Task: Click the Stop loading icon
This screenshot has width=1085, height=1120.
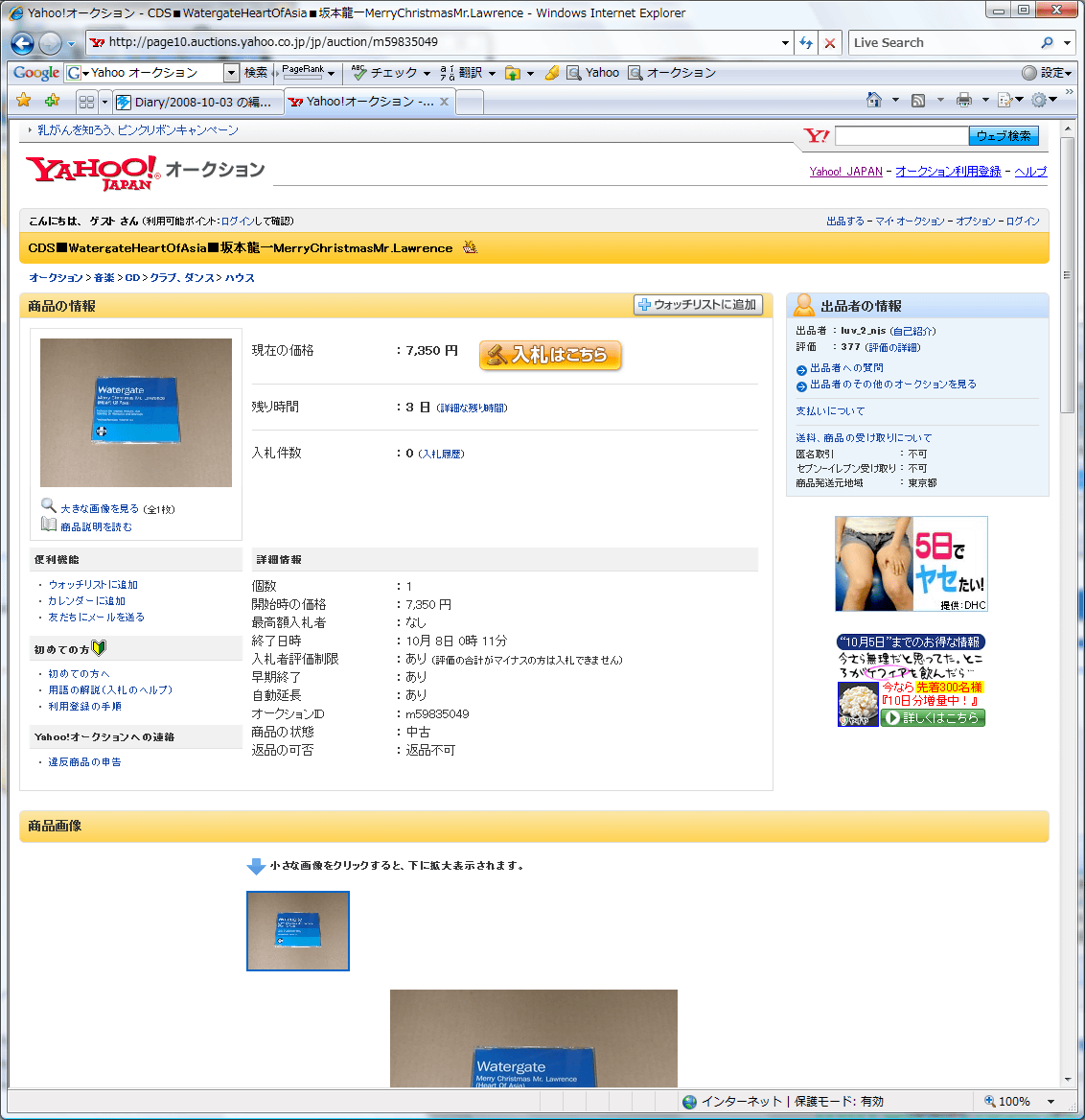Action: pyautogui.click(x=830, y=43)
